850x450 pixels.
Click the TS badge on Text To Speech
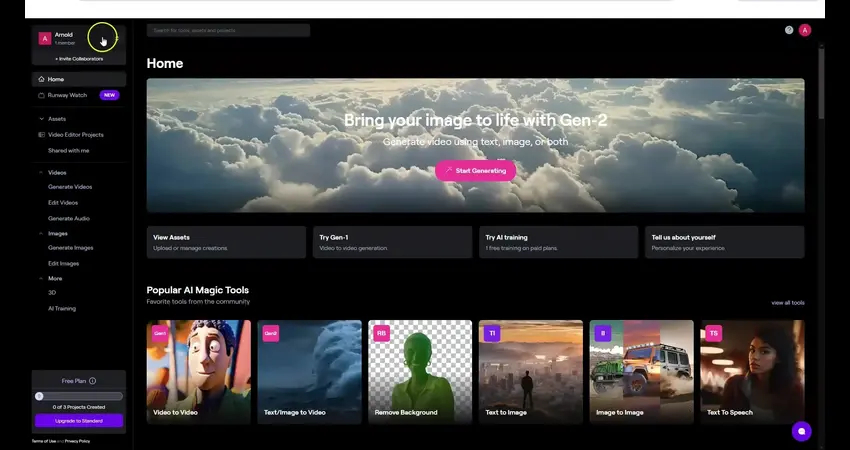pyautogui.click(x=713, y=333)
